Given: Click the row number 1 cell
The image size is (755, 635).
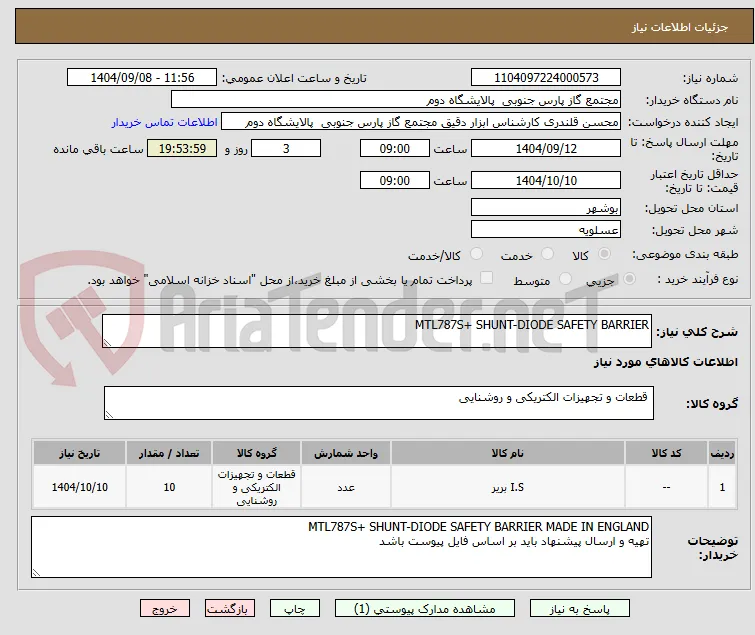Looking at the screenshot, I should tap(722, 487).
